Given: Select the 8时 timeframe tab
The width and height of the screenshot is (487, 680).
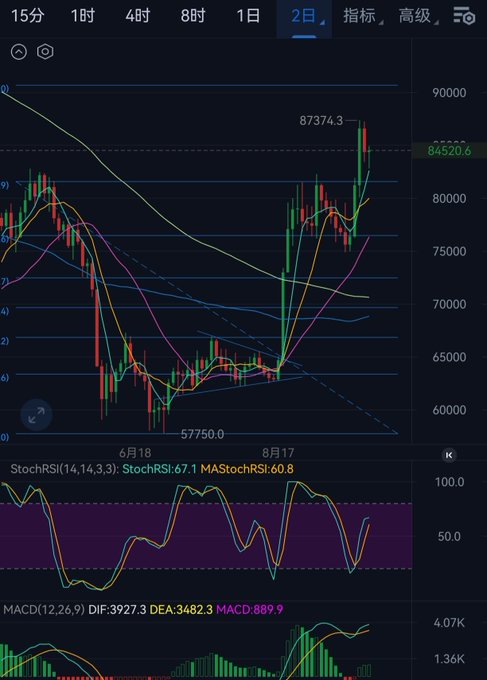Looking at the screenshot, I should coord(193,16).
